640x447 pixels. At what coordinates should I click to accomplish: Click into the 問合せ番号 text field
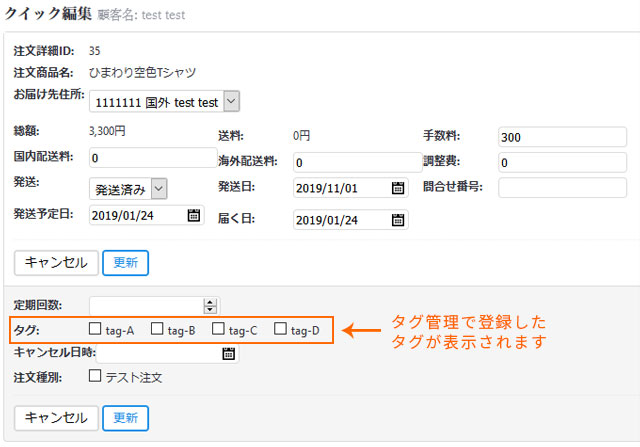tap(561, 187)
